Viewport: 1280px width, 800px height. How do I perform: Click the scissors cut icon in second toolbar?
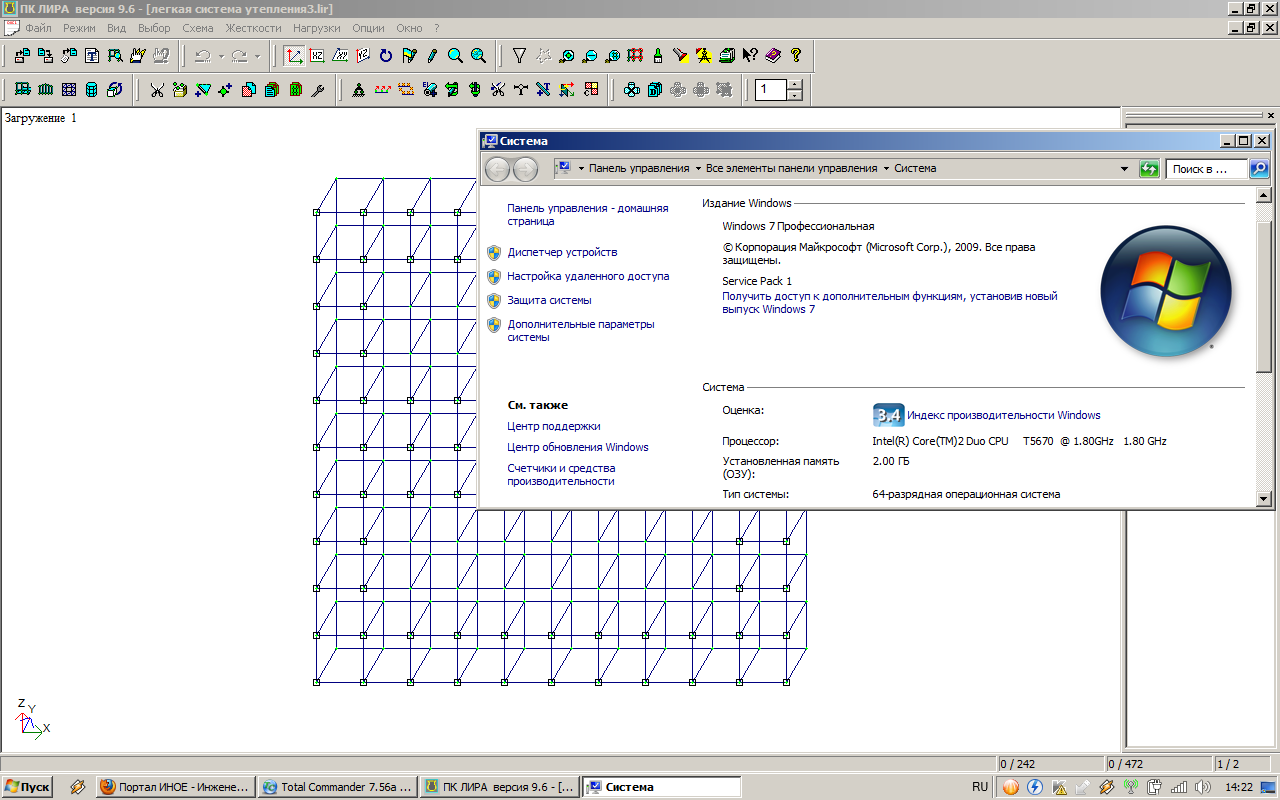pos(157,90)
